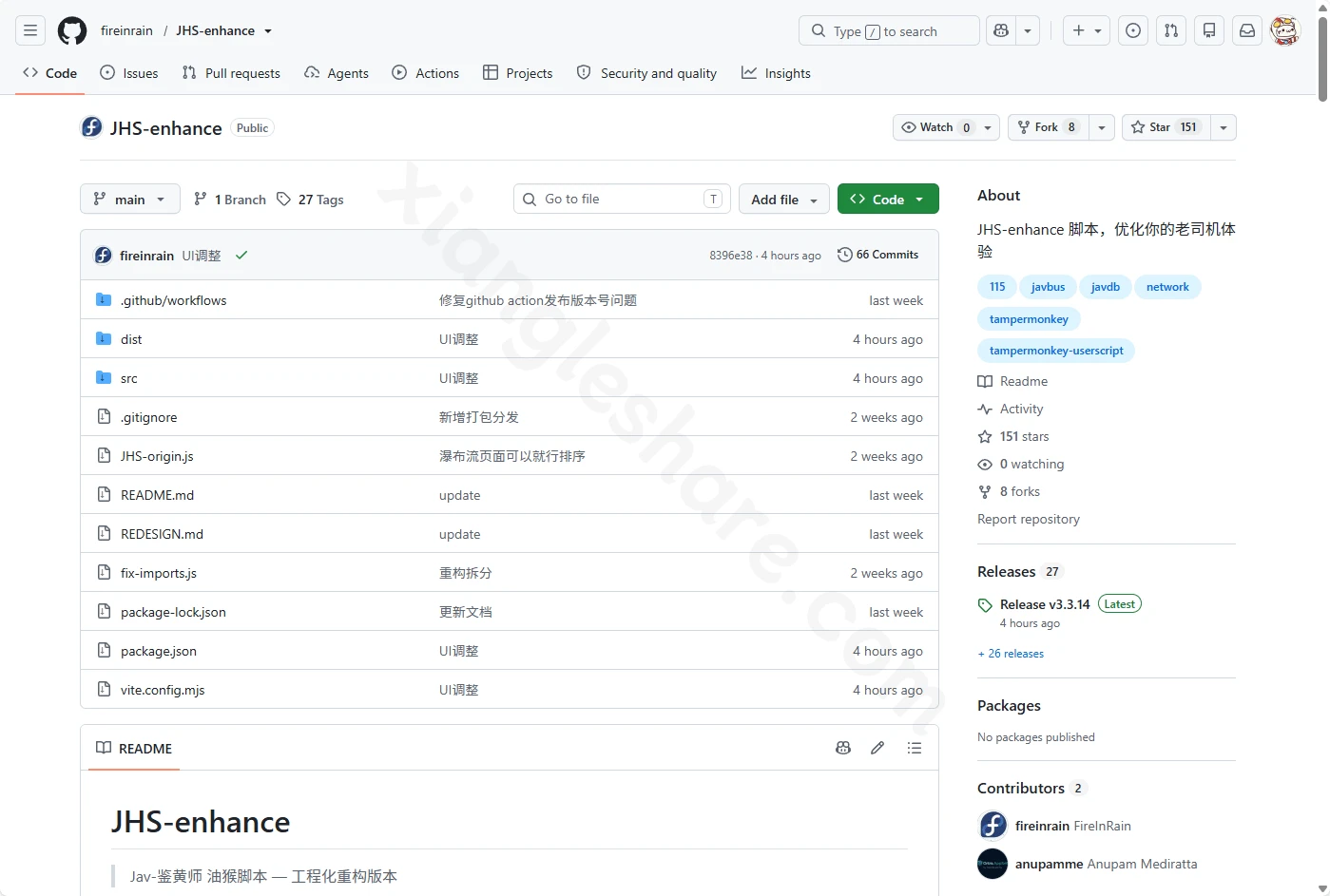1330x896 pixels.
Task: Open the Insights tab
Action: click(x=777, y=73)
